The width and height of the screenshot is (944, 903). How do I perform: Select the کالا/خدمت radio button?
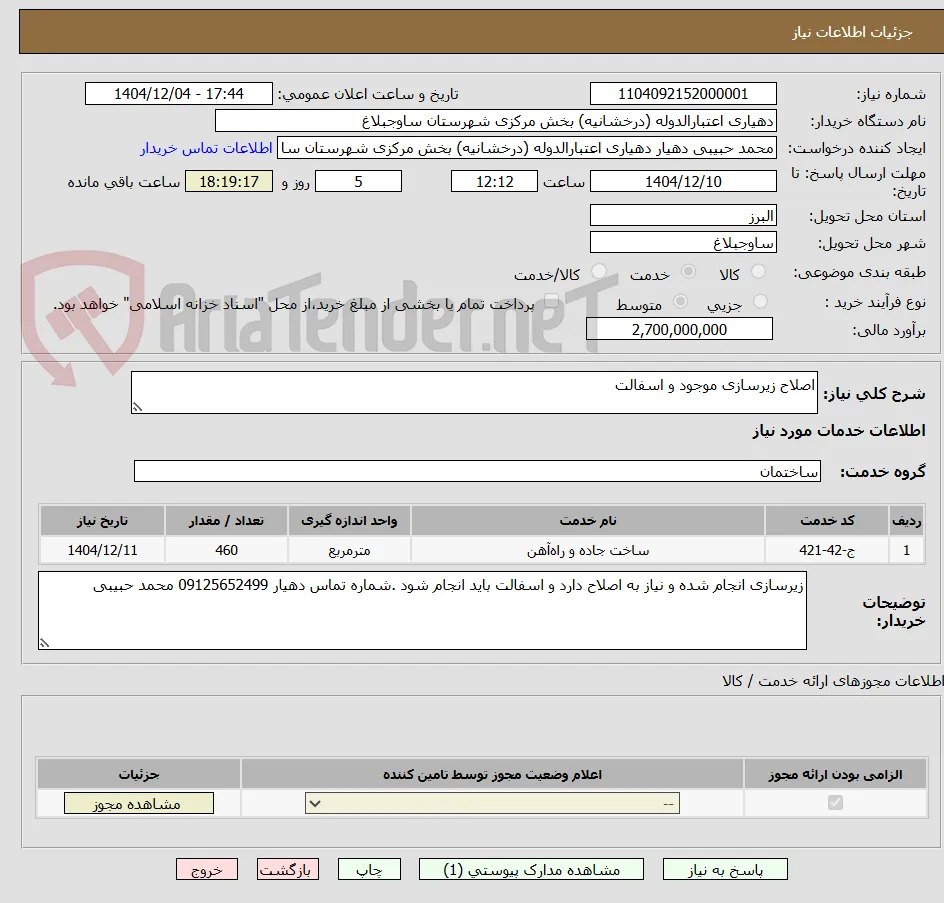(599, 272)
